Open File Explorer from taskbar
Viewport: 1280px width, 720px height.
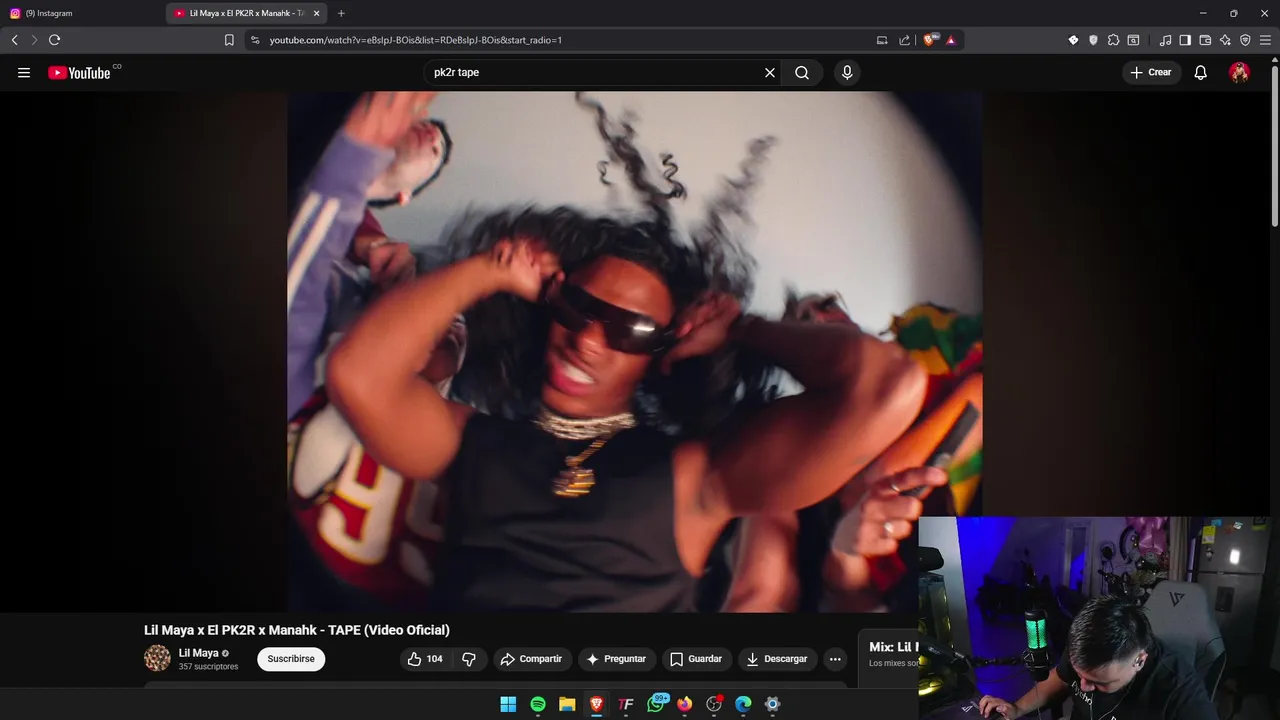click(x=567, y=704)
